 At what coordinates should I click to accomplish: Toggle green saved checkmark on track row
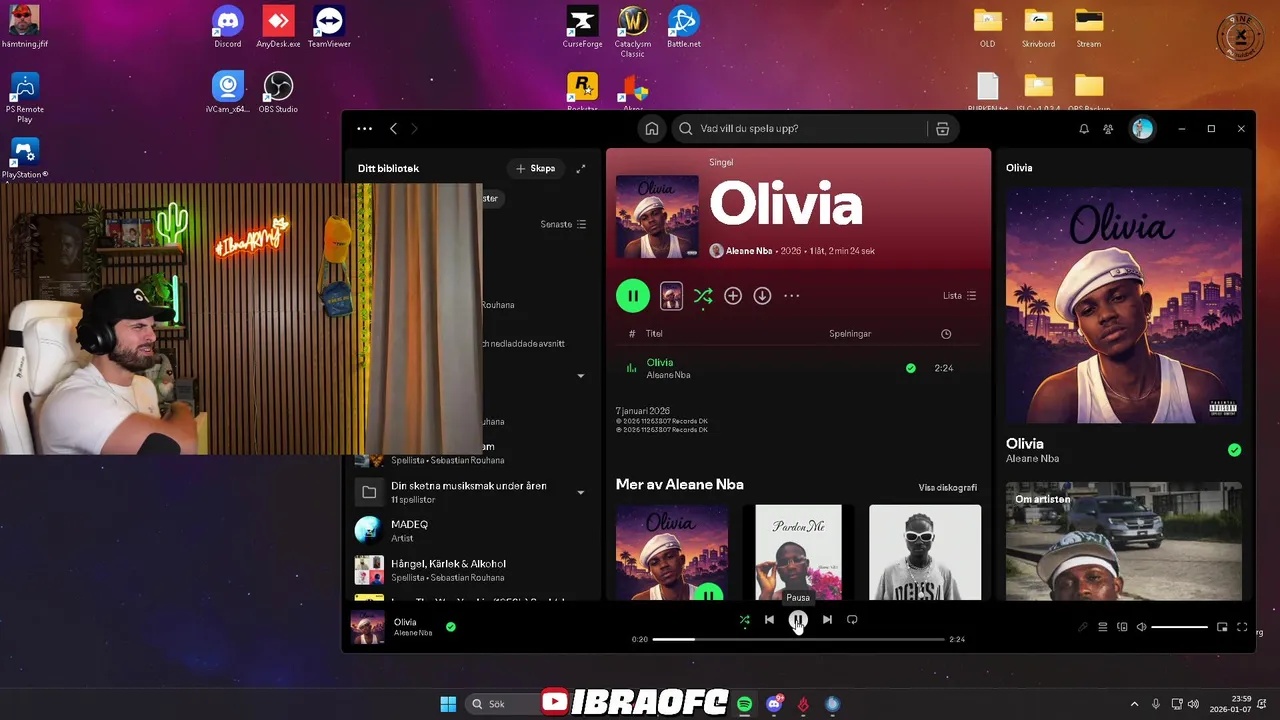coord(910,368)
